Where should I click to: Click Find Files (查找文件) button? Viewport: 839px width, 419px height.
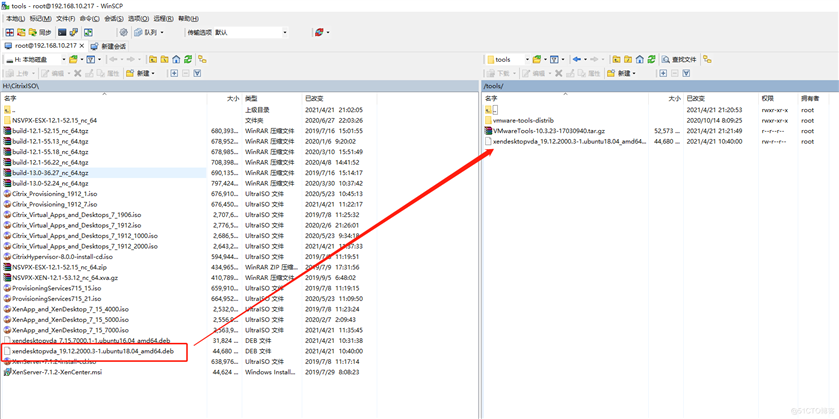click(x=680, y=59)
